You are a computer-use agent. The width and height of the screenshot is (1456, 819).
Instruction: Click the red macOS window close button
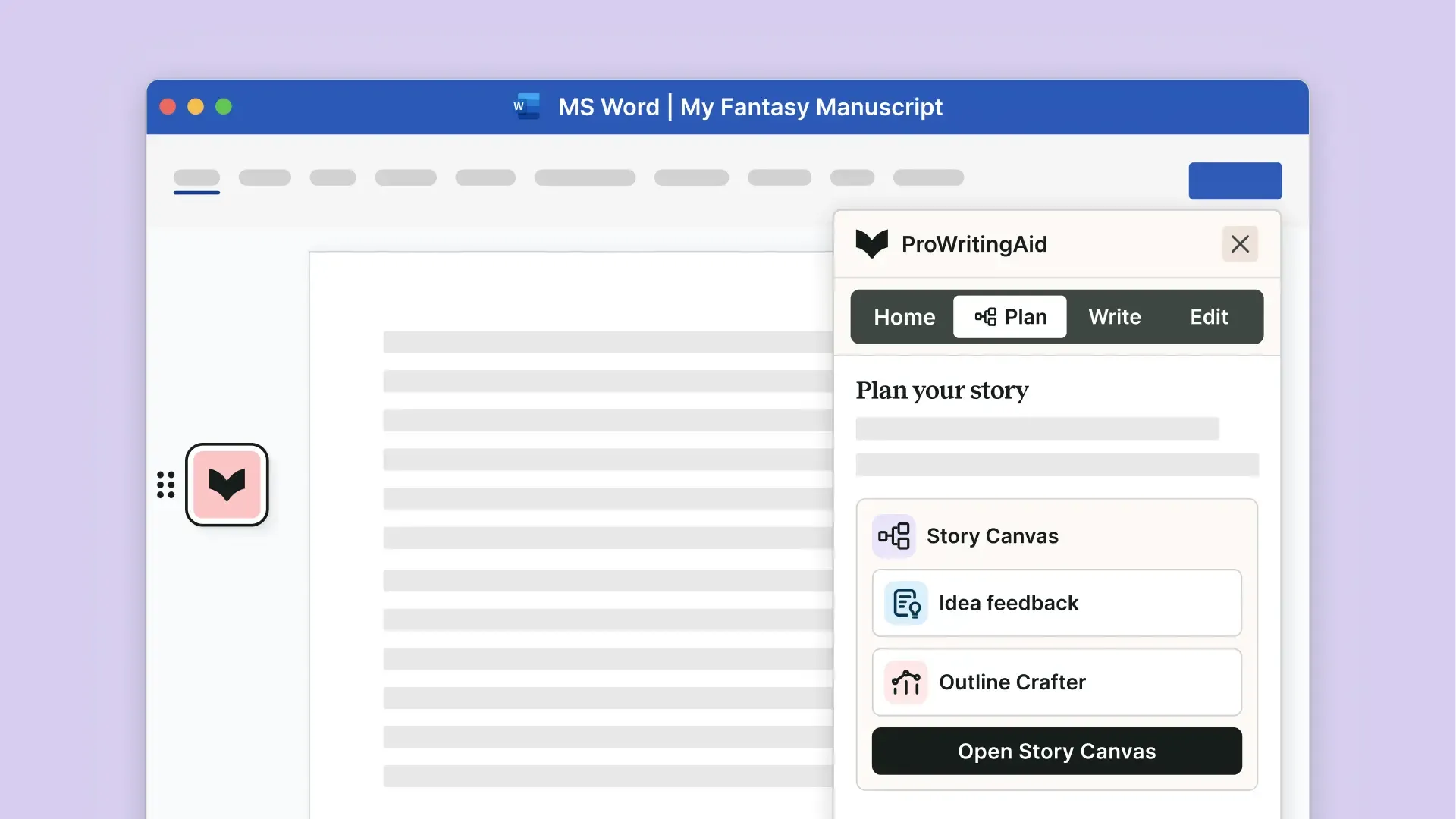168,107
